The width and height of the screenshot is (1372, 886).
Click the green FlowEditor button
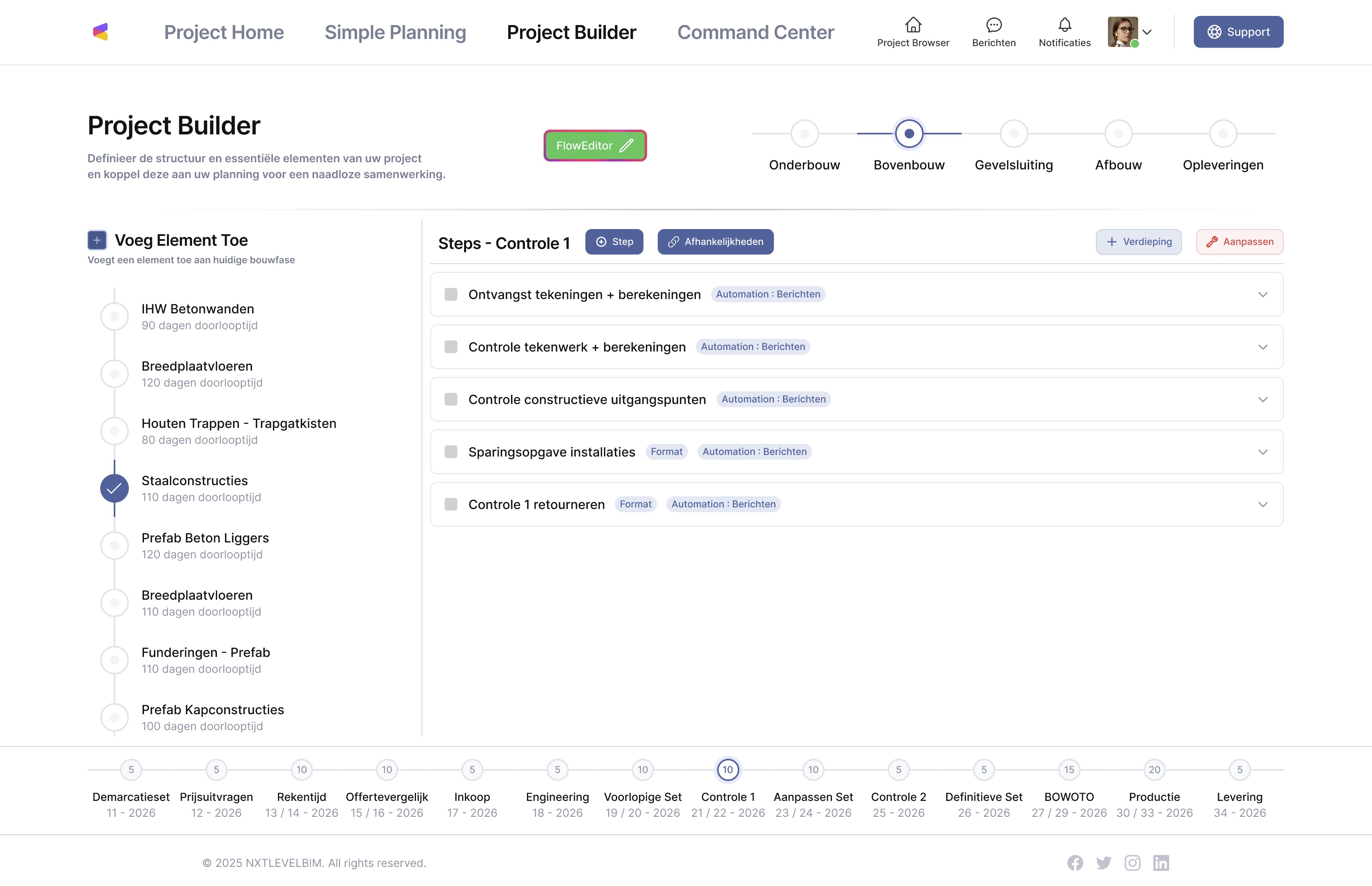pyautogui.click(x=595, y=146)
